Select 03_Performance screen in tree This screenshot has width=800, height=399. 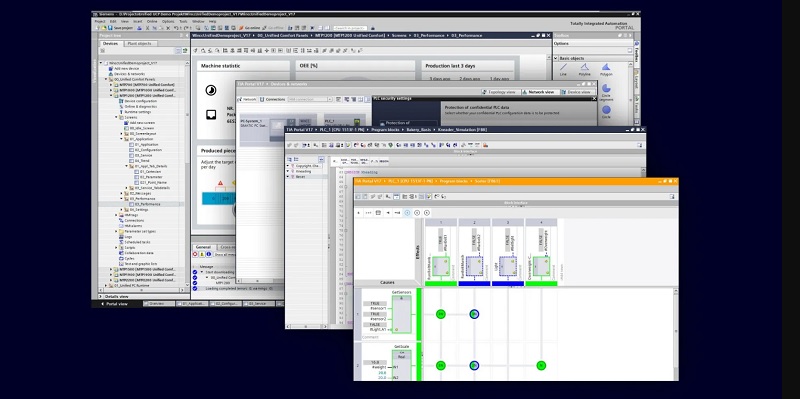pyautogui.click(x=144, y=204)
